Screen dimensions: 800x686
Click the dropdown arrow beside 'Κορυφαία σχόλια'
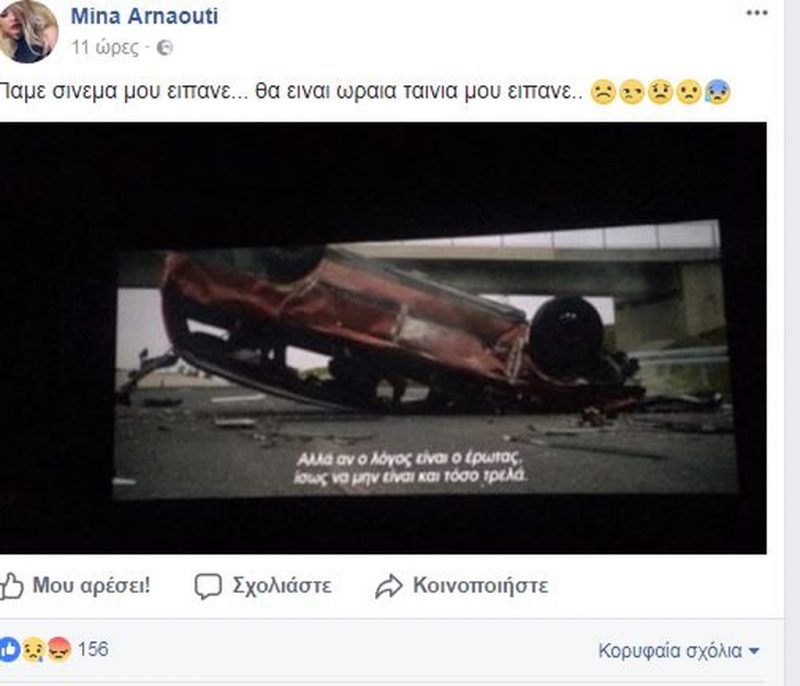pyautogui.click(x=754, y=651)
